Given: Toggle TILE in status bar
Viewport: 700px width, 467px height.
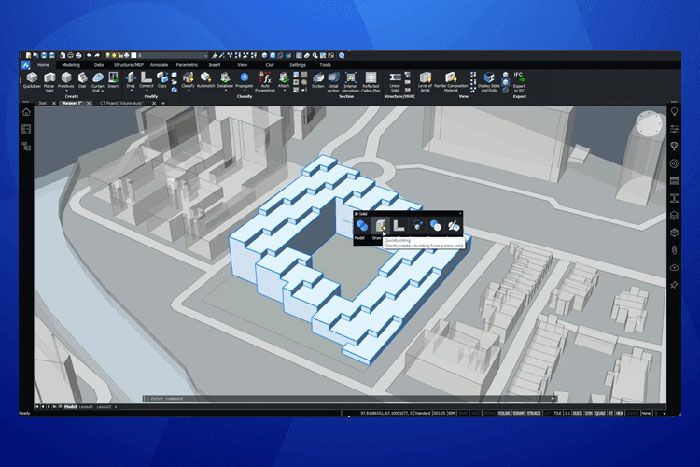Looking at the screenshot, I should [x=558, y=413].
